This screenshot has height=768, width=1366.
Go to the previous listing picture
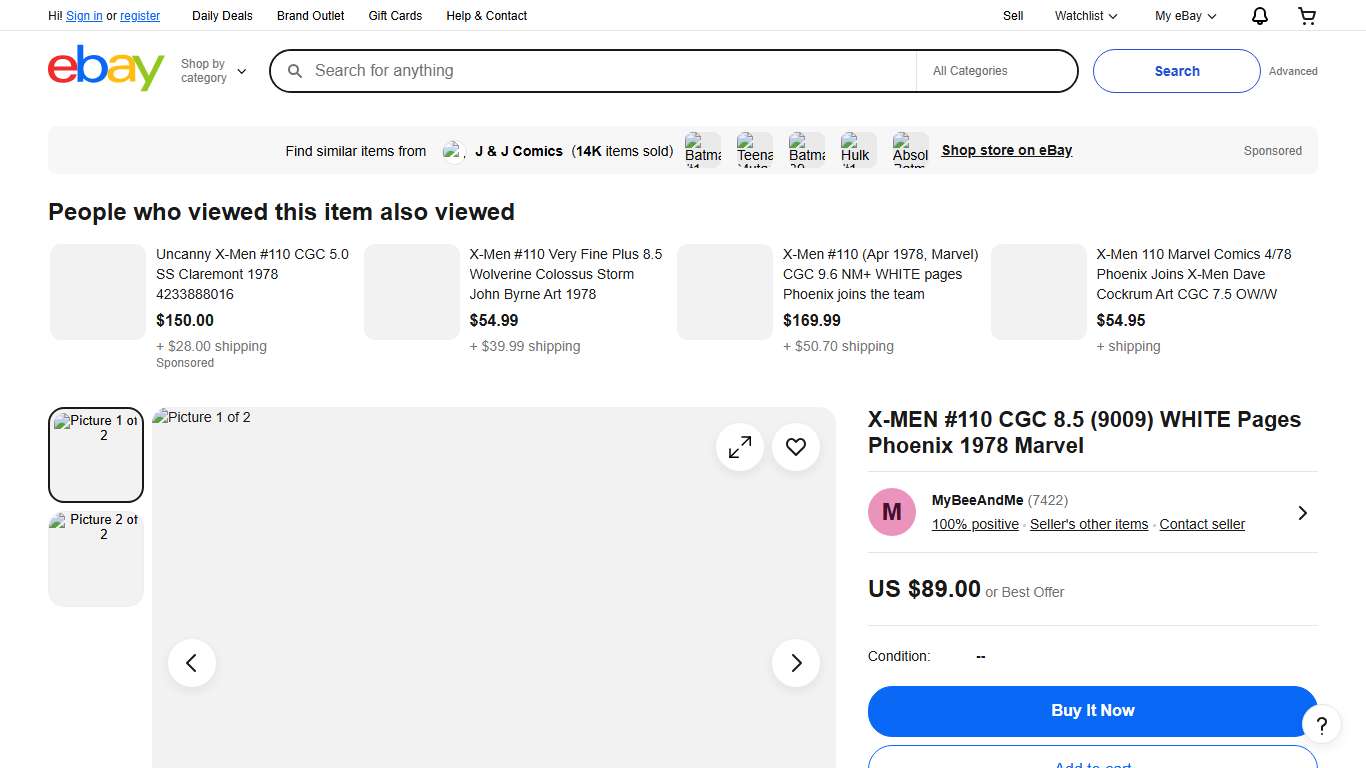point(192,663)
